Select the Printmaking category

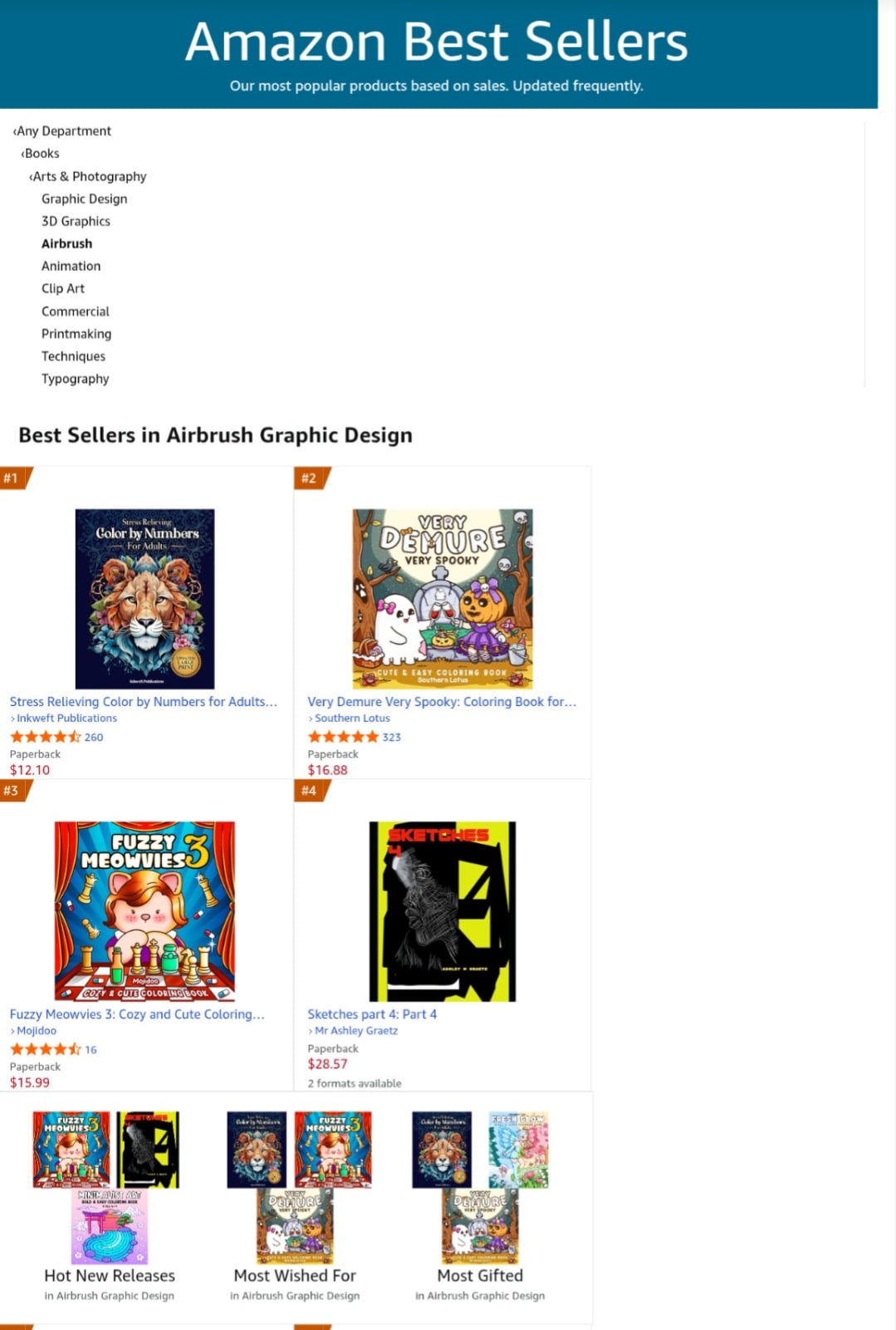point(76,334)
